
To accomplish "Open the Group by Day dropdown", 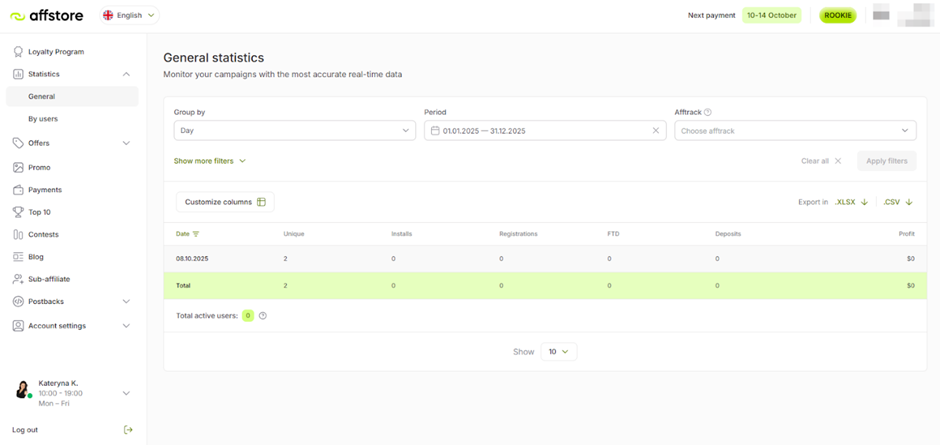I will [x=294, y=131].
